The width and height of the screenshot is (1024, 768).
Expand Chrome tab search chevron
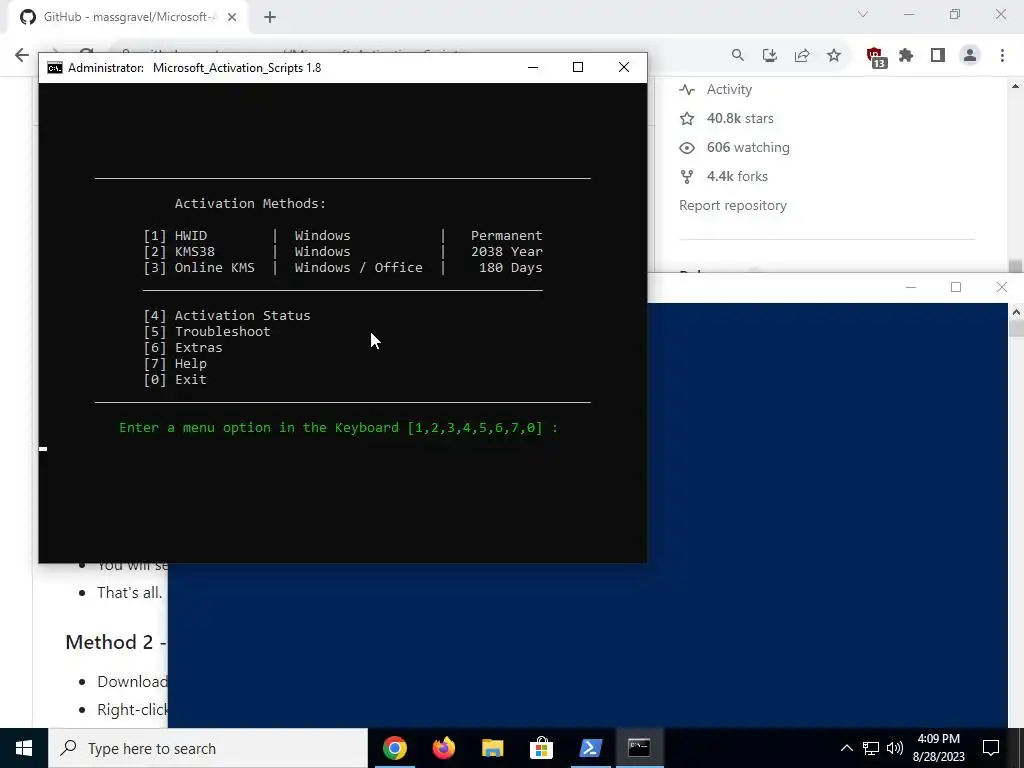(x=863, y=14)
